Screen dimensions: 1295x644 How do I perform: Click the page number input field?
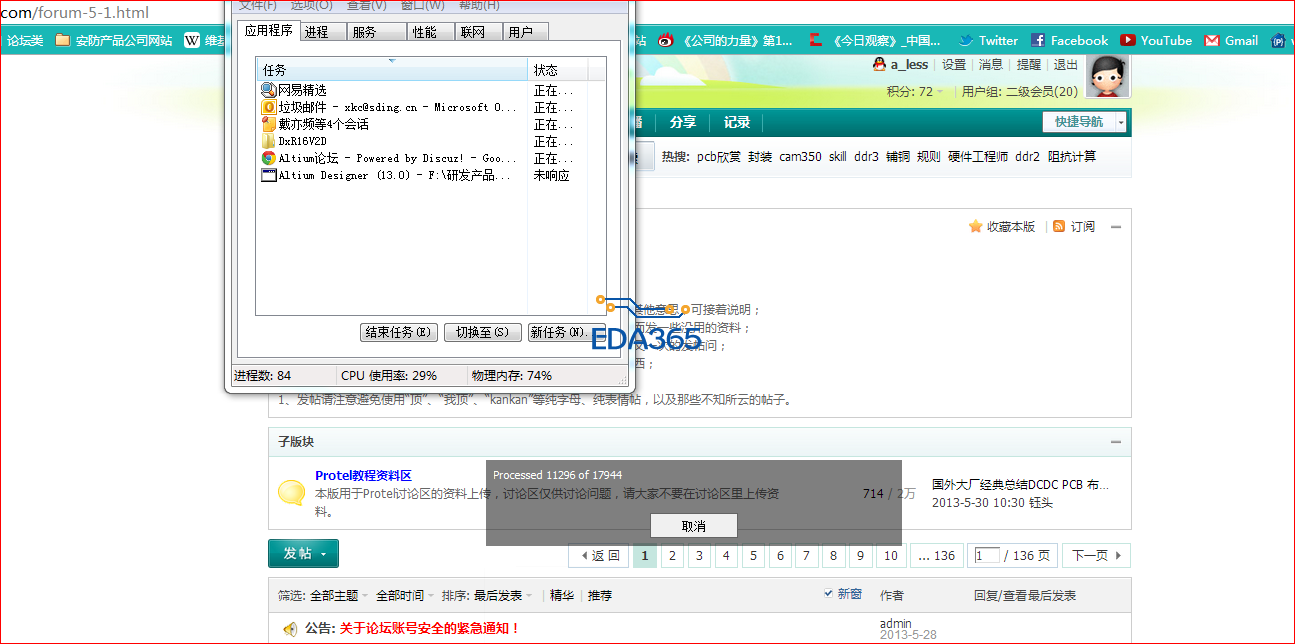(987, 555)
